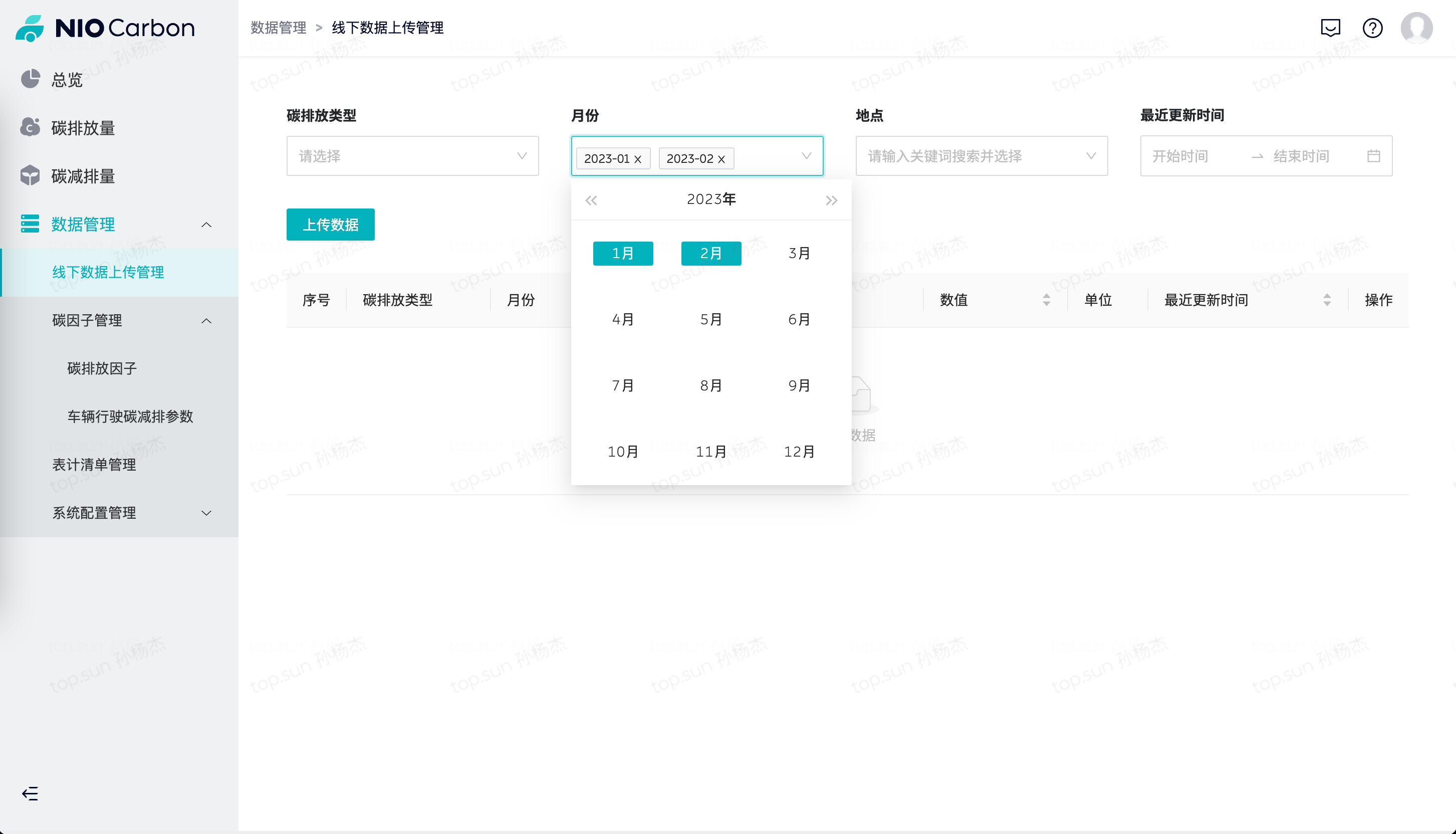1456x834 pixels.
Task: Click the calendar icon in 最近更新时间
Action: pos(1373,156)
